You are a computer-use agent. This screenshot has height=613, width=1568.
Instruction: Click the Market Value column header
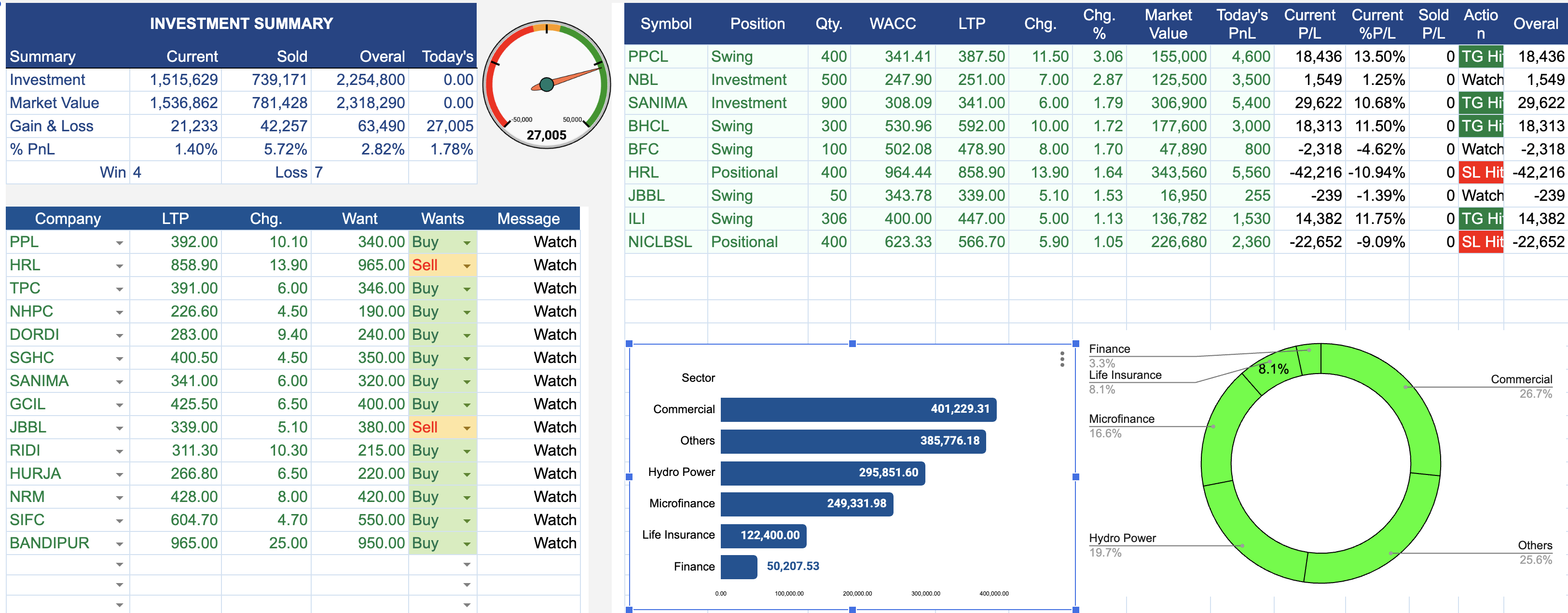point(1167,24)
